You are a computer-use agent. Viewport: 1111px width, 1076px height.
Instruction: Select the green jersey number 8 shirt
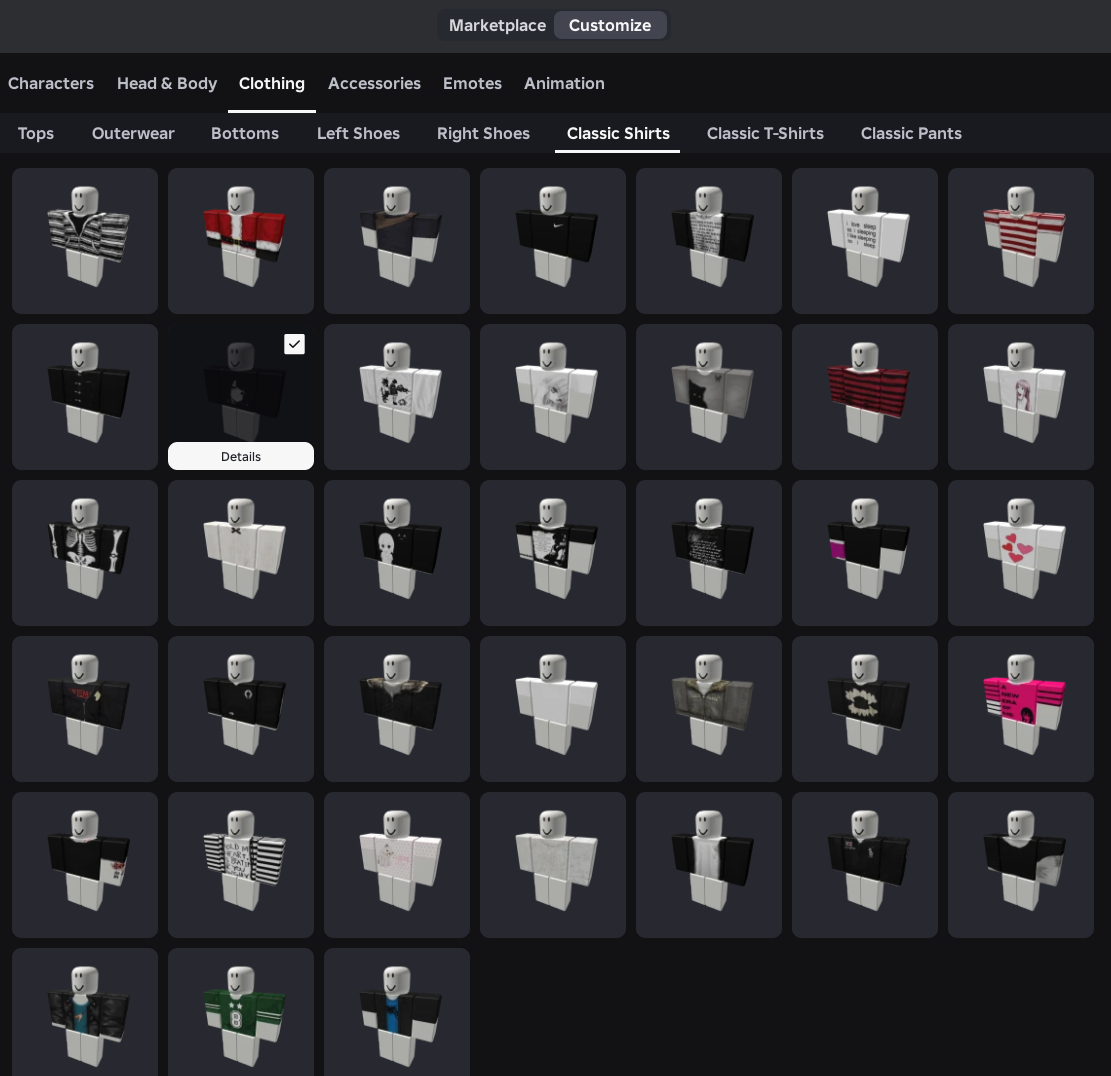(x=241, y=1010)
